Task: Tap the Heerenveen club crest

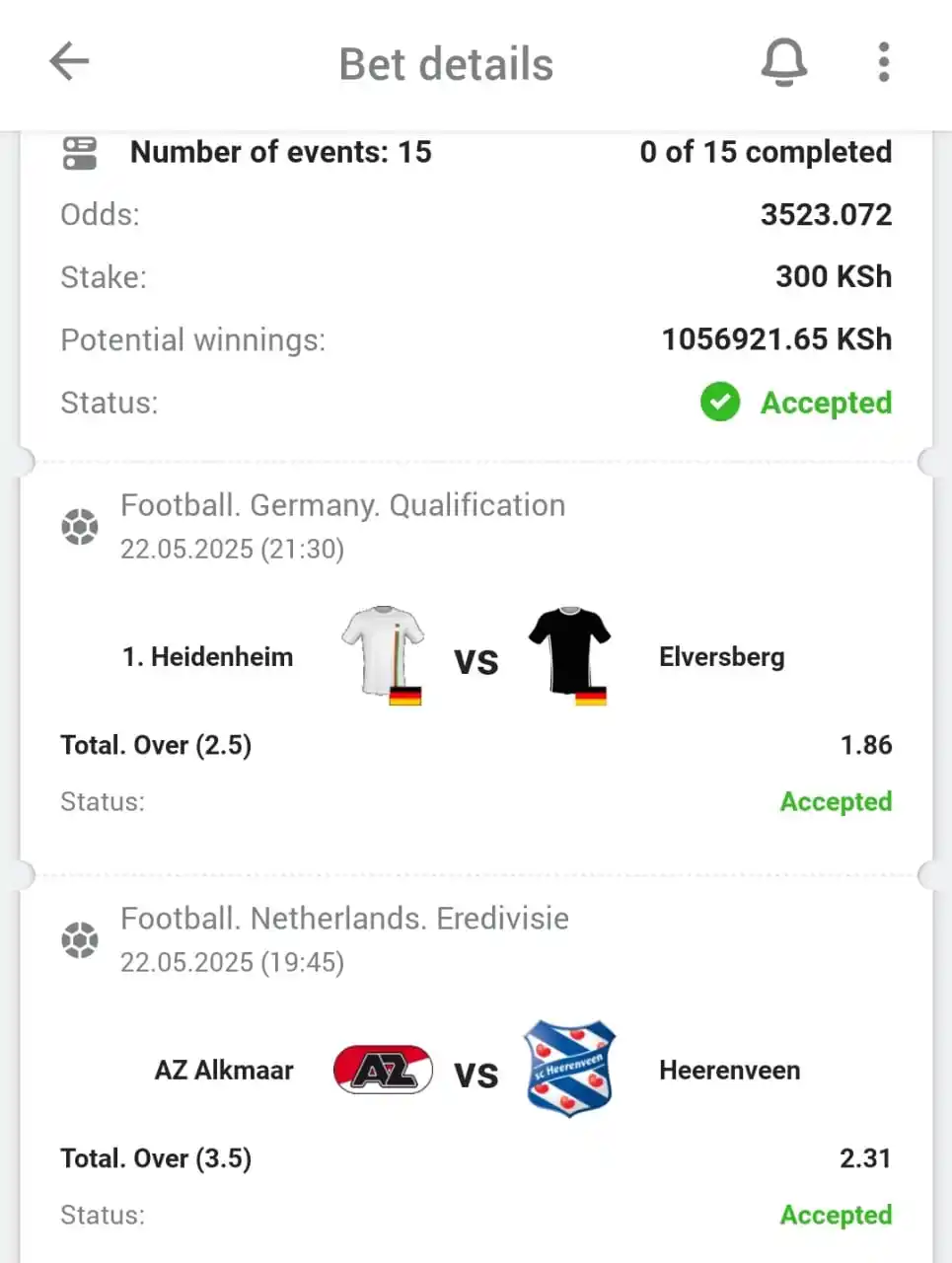Action: click(x=569, y=1069)
